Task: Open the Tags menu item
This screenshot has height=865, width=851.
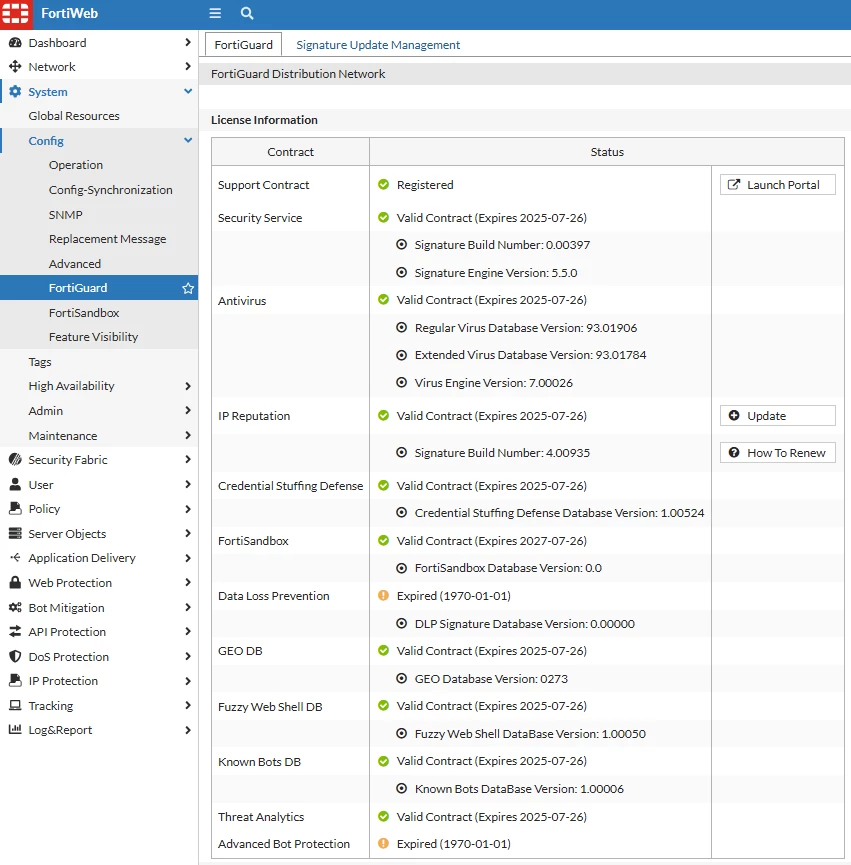Action: [40, 362]
